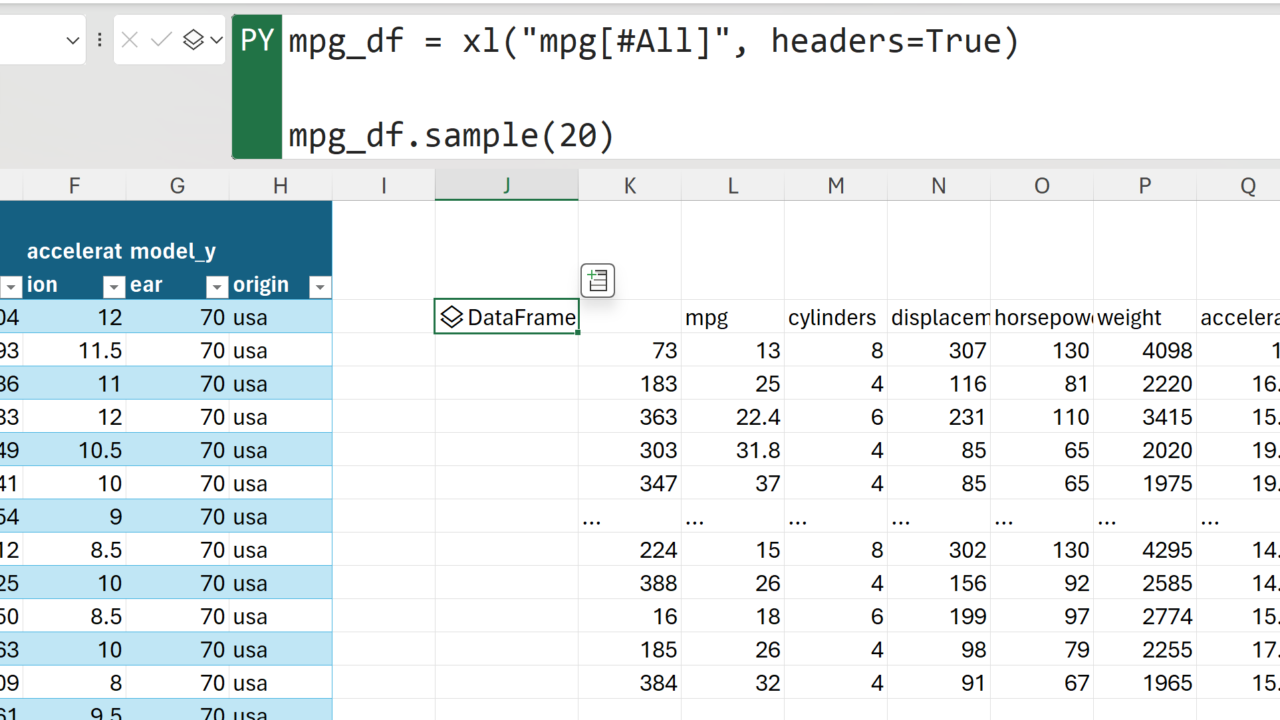
Task: Click the three-dot formula bar resize handle
Action: pos(100,41)
